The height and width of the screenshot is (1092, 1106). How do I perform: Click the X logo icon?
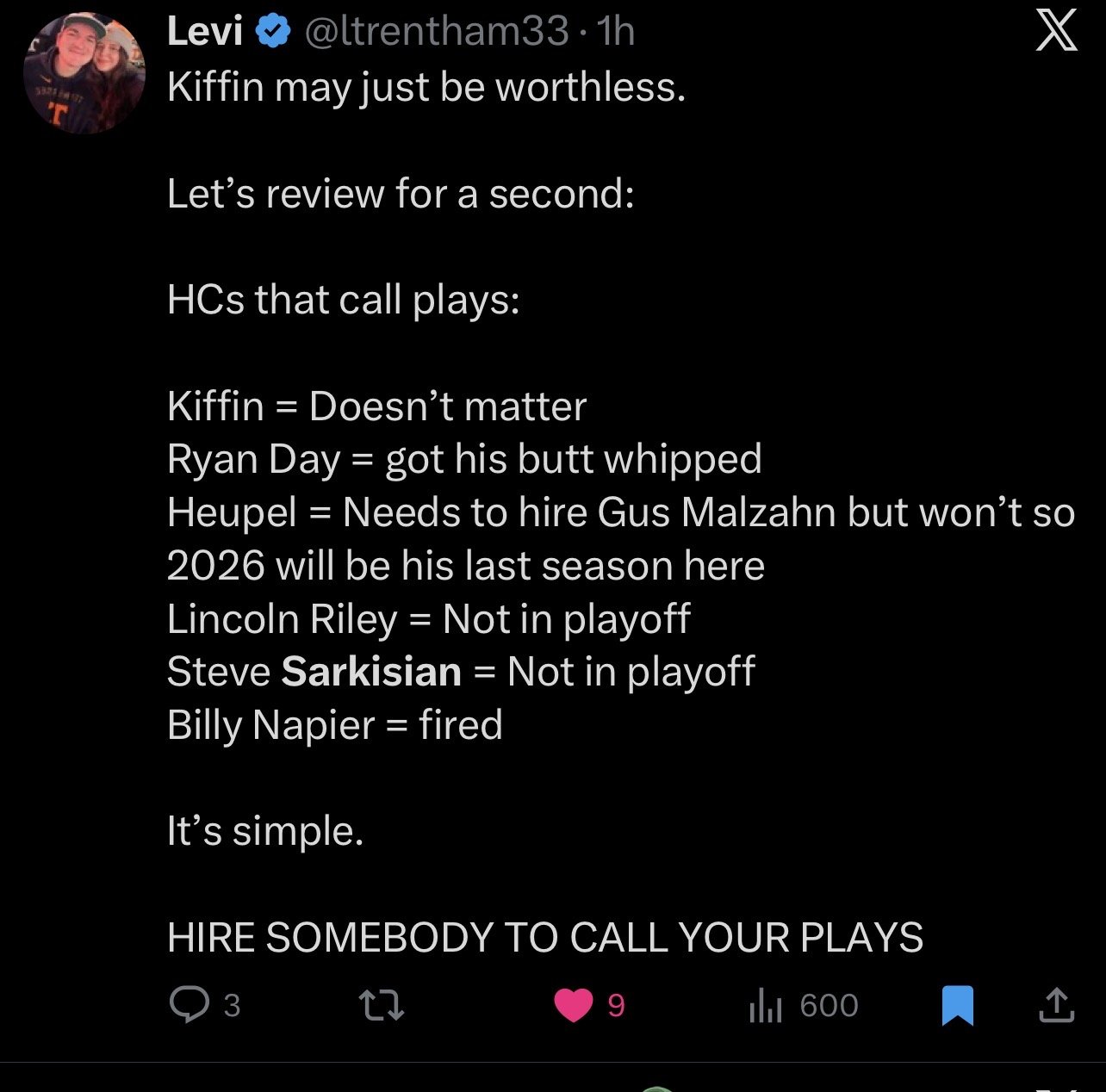tap(1055, 32)
